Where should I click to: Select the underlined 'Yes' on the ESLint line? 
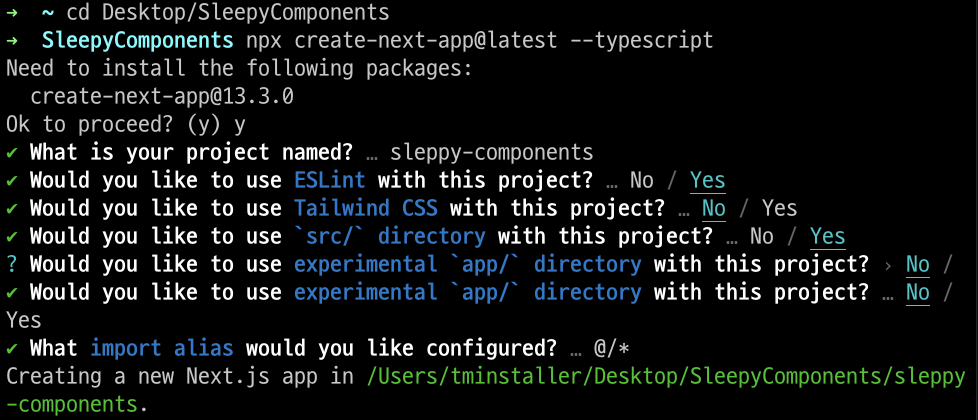click(707, 180)
